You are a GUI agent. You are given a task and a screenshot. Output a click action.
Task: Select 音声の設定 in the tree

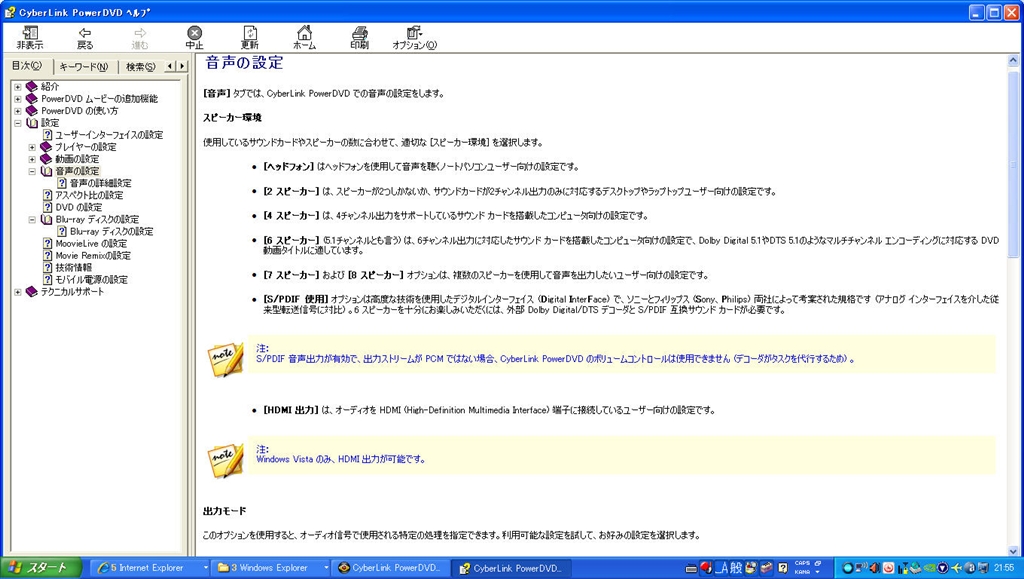(77, 171)
